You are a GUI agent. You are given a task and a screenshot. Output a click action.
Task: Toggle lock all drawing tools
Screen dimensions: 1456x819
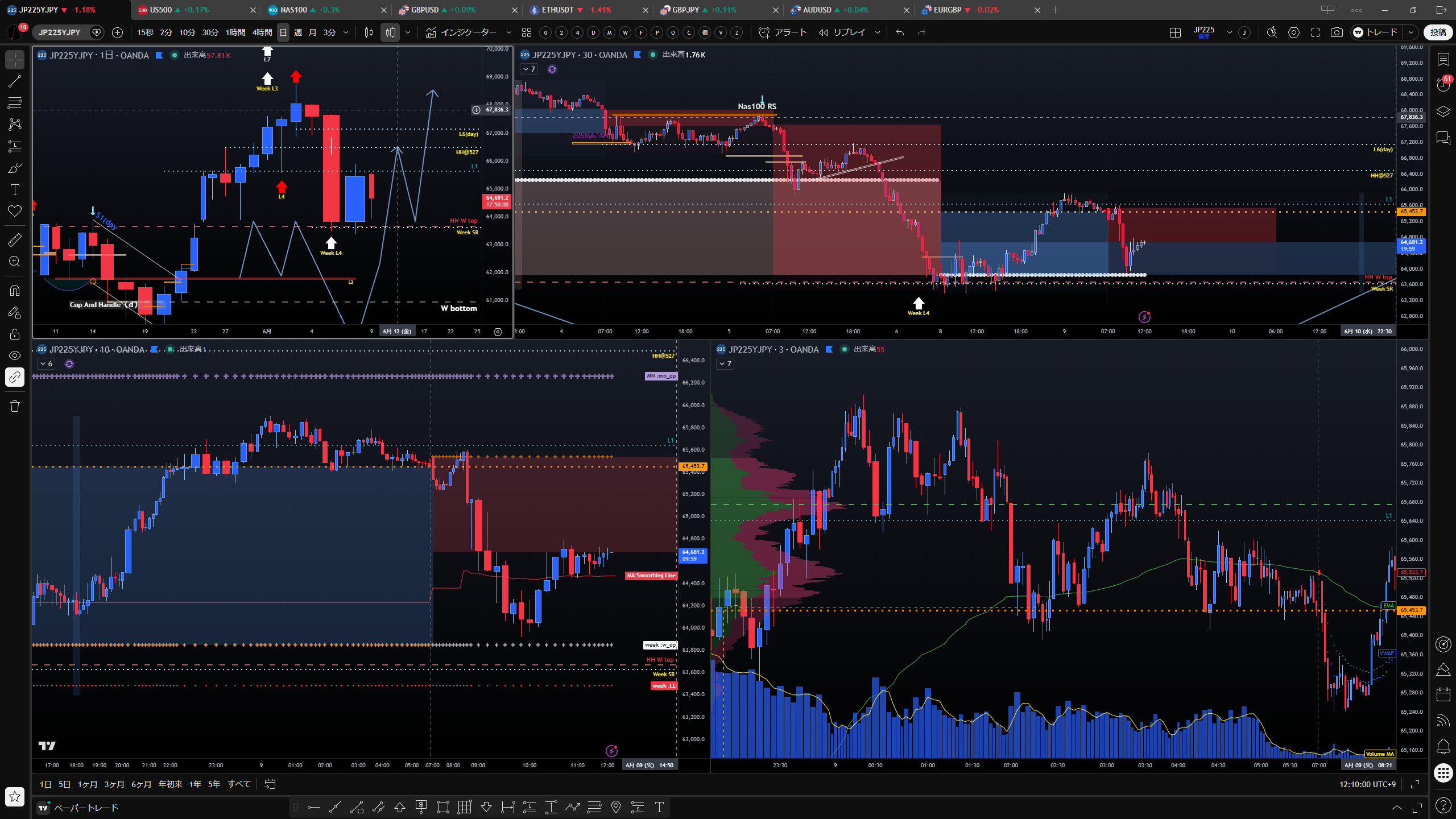pyautogui.click(x=15, y=334)
